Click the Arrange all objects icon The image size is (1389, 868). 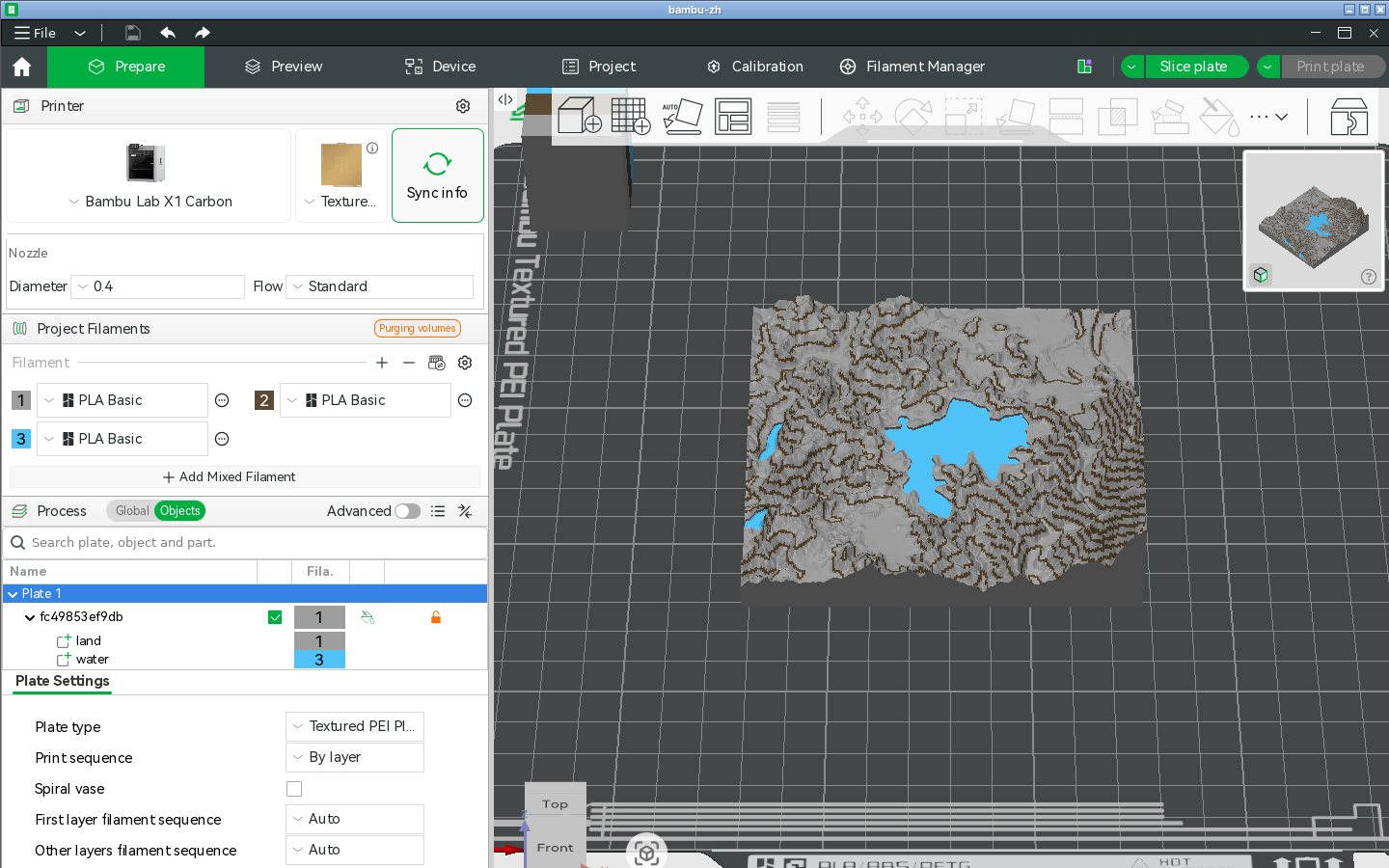click(733, 117)
